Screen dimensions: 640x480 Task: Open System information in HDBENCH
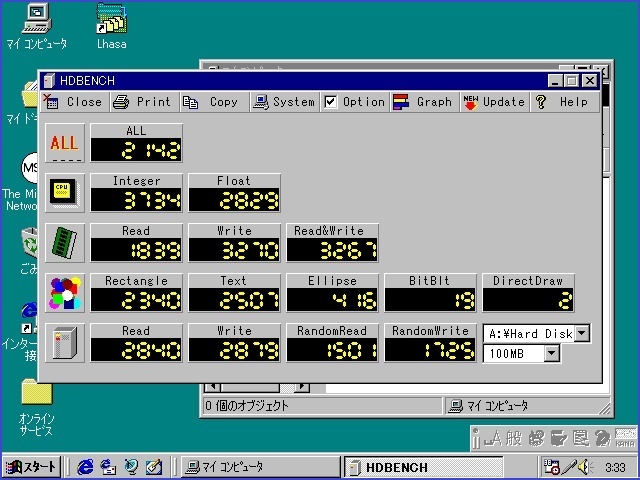285,102
